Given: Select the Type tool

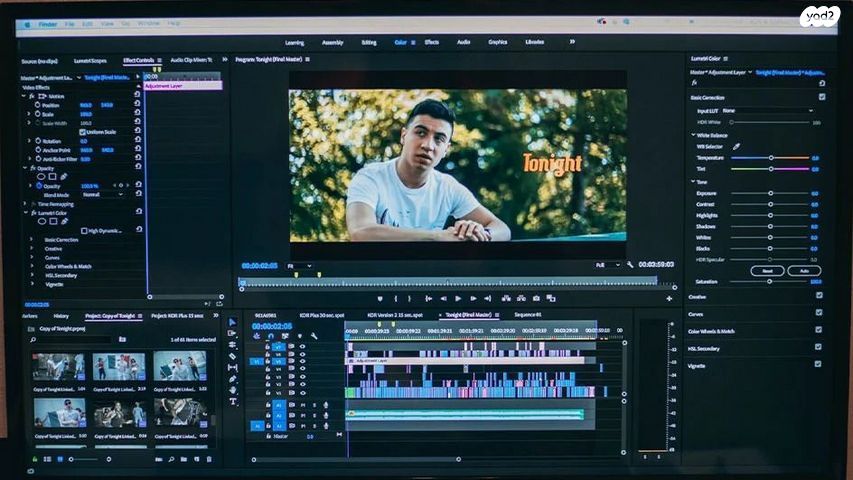Looking at the screenshot, I should pyautogui.click(x=232, y=402).
